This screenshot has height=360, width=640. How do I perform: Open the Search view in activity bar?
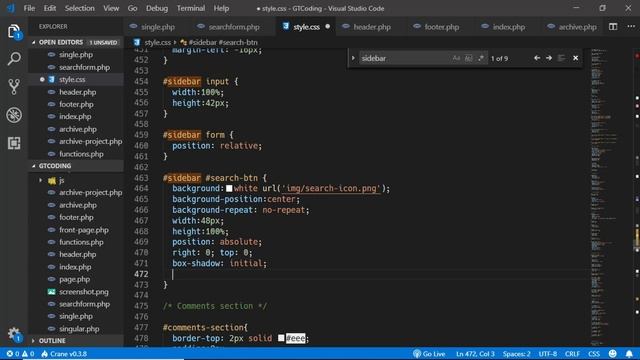(x=14, y=59)
